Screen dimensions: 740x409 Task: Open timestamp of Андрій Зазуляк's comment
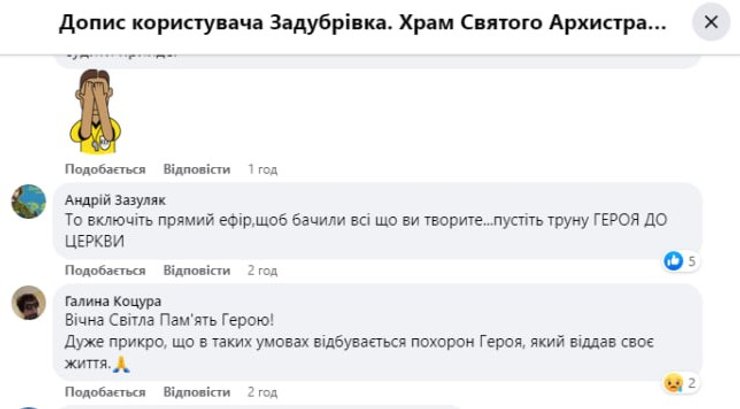click(262, 271)
